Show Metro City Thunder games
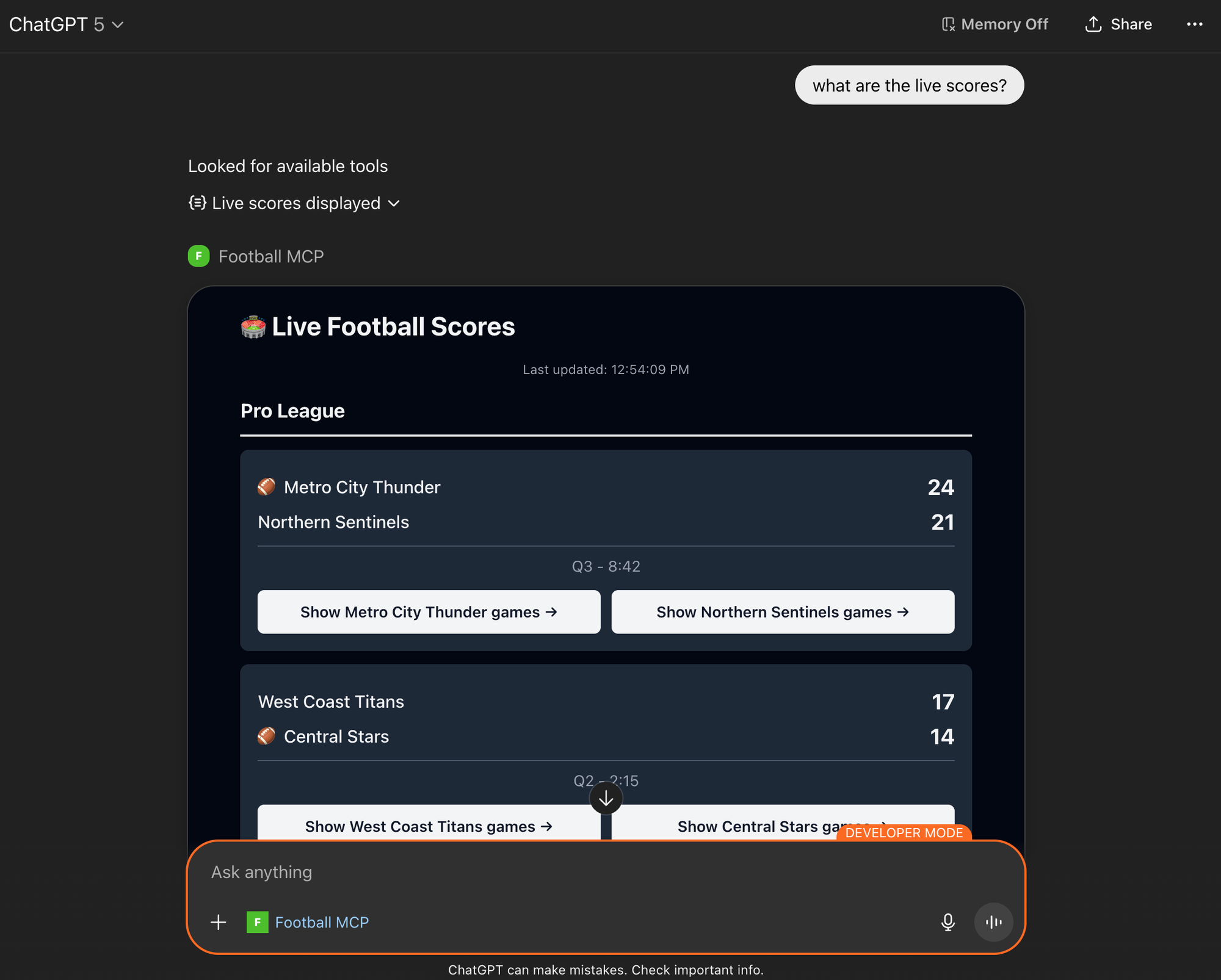Viewport: 1221px width, 980px height. (429, 612)
